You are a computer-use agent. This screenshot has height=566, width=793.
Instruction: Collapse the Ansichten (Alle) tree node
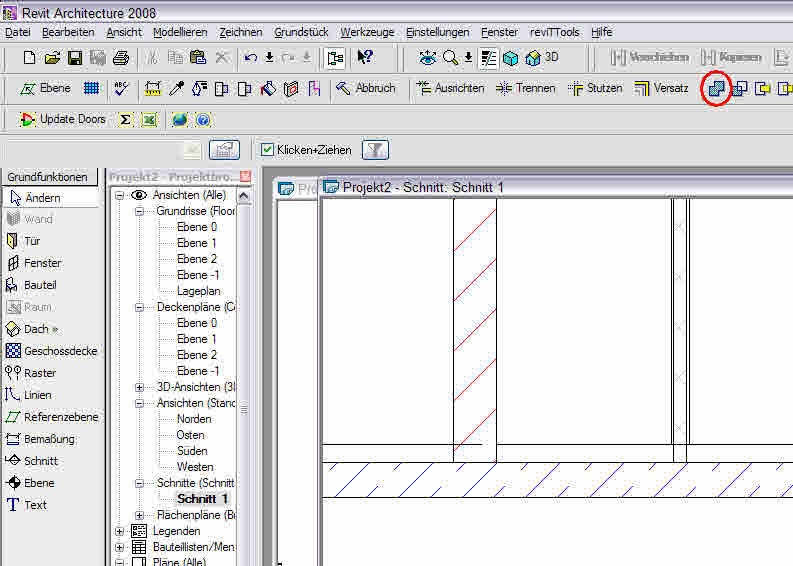pos(119,195)
